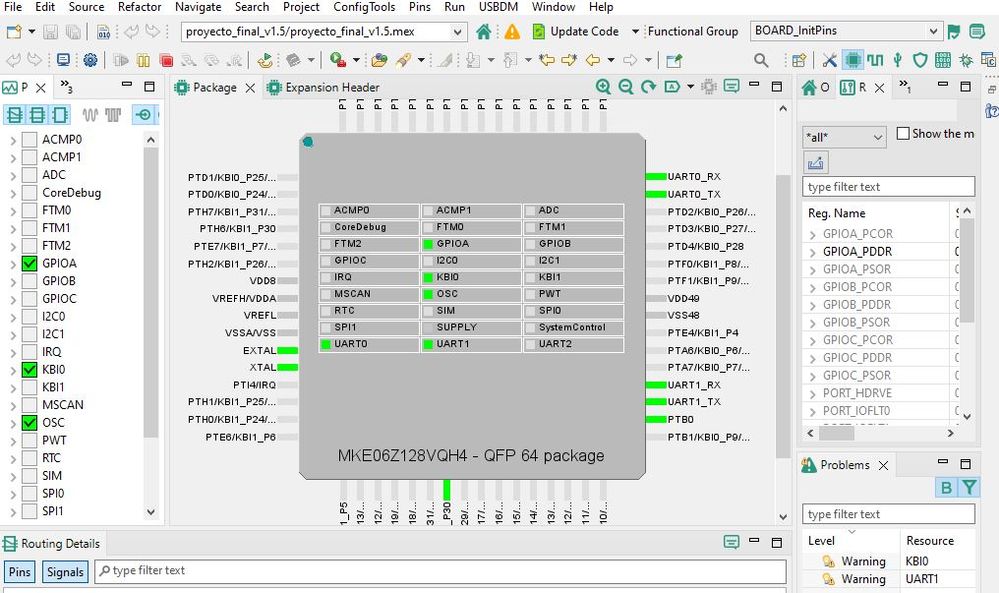This screenshot has height=593, width=999.
Task: Click the yellow warning triangle icon
Action: [x=512, y=31]
